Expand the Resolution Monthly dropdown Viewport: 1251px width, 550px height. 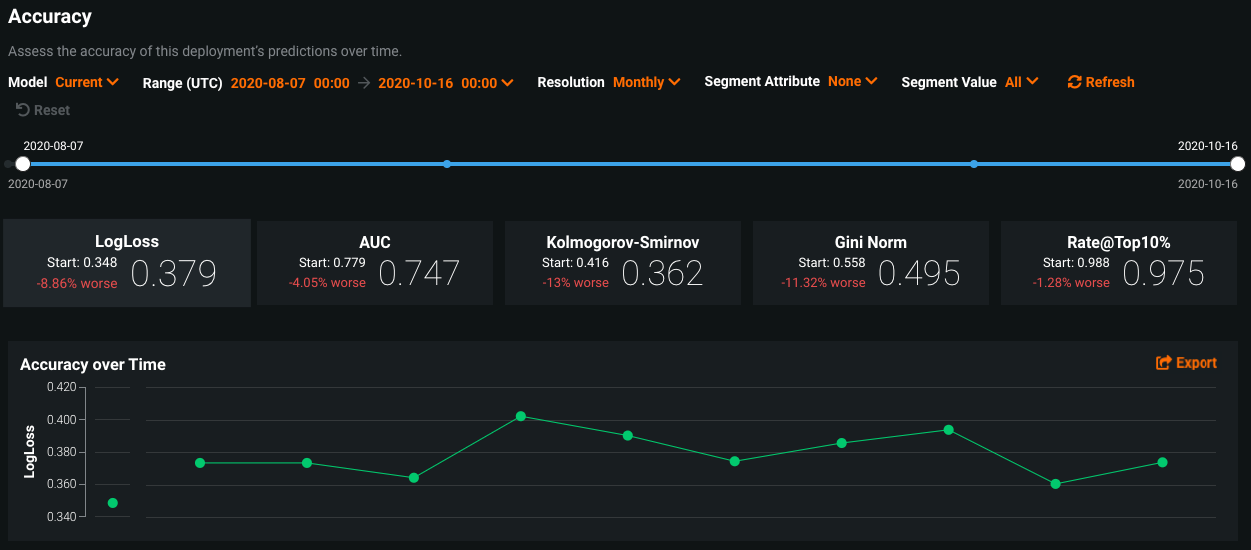tap(646, 82)
